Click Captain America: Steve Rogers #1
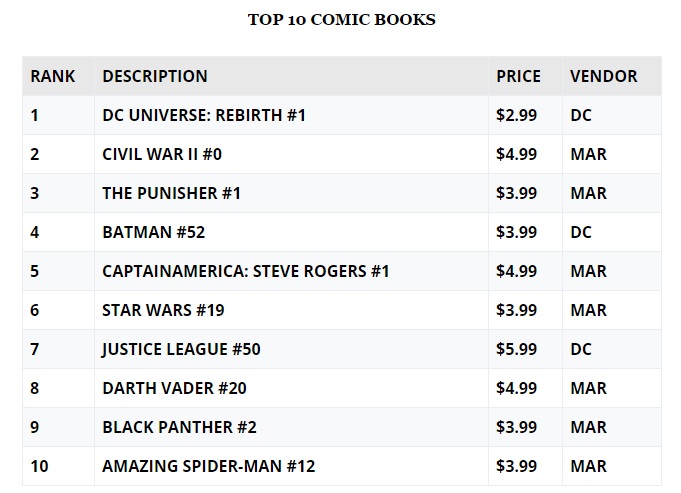This screenshot has width=681, height=493. [246, 271]
